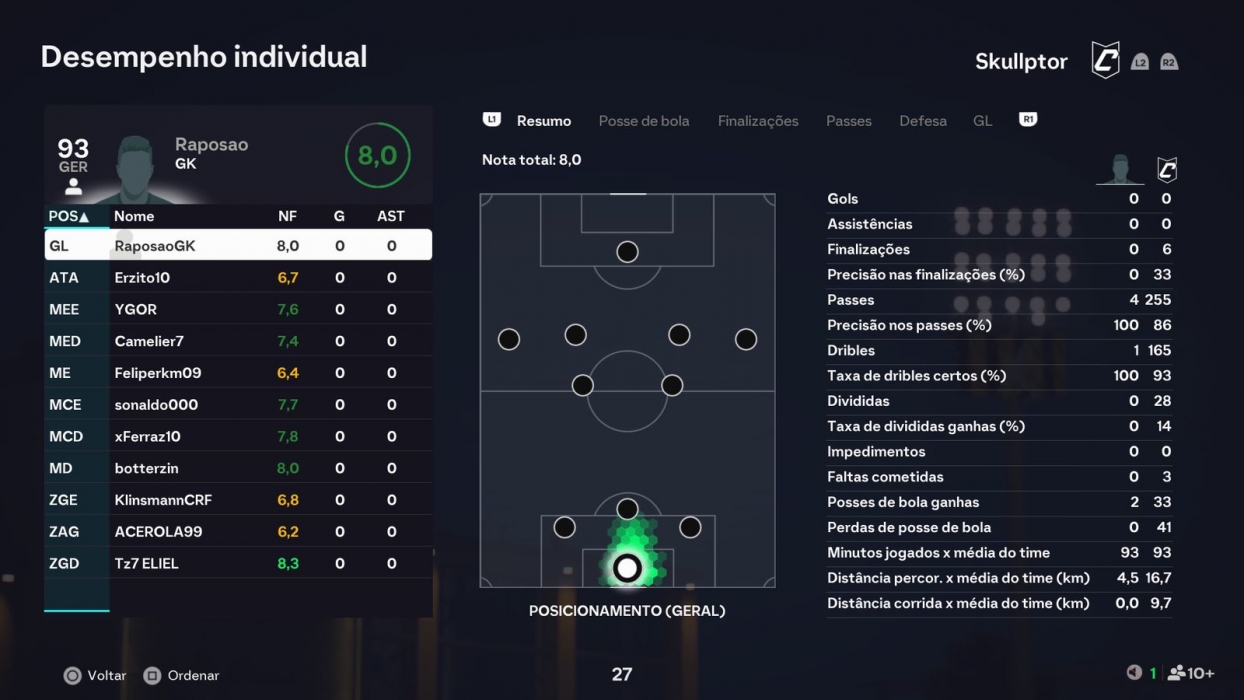This screenshot has height=700, width=1244.
Task: Click the 10+ players online icon
Action: [x=1176, y=672]
